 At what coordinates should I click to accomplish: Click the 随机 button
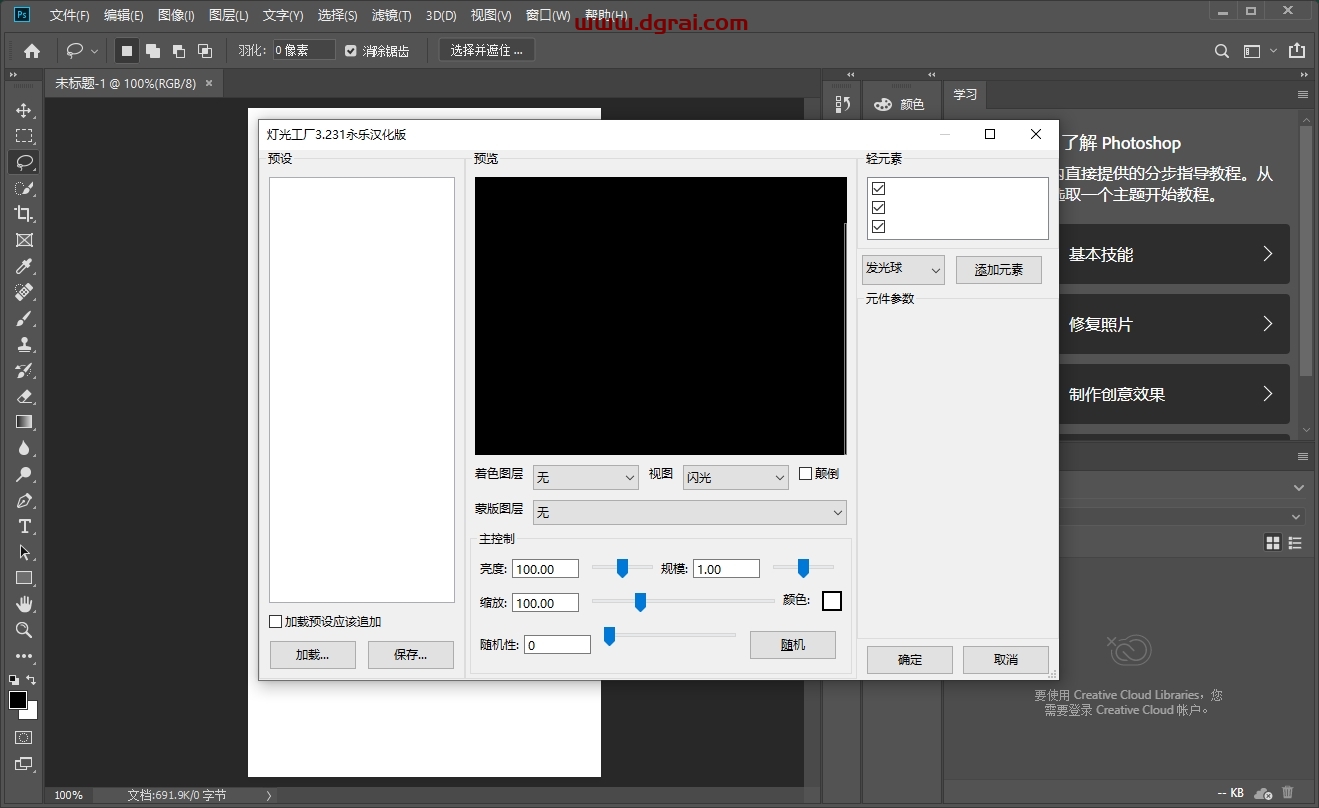coord(793,645)
